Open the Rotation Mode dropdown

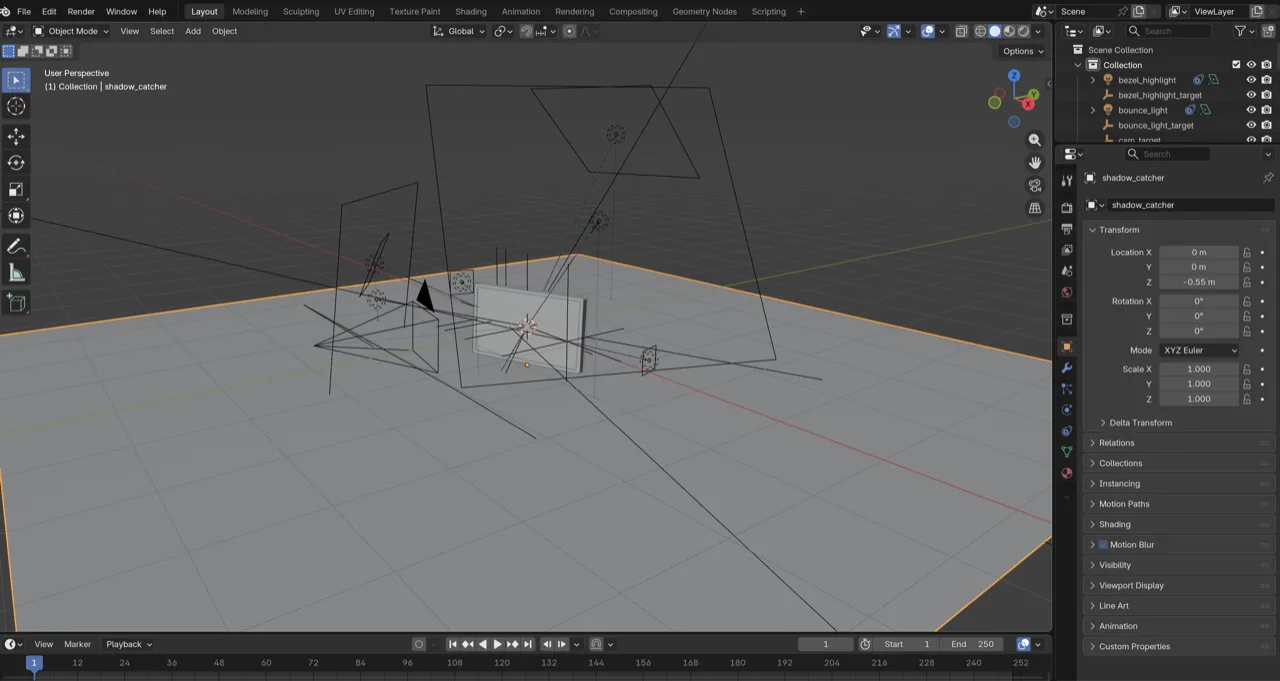[x=1198, y=350]
